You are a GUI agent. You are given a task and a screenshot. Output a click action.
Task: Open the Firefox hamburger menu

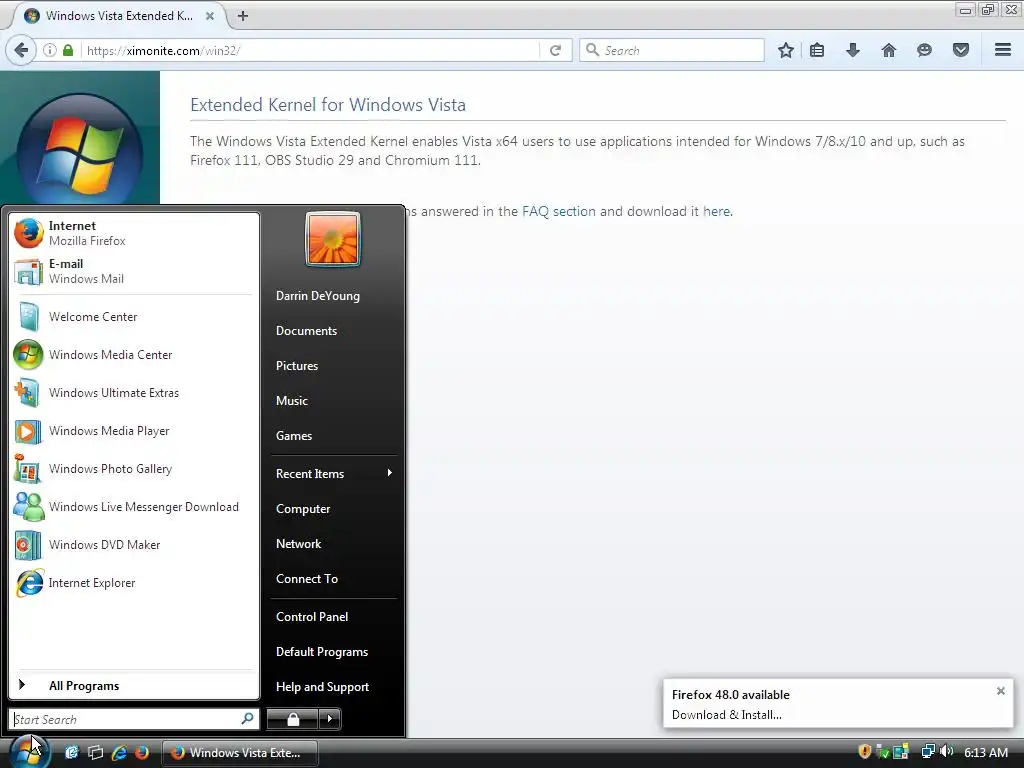point(1003,50)
